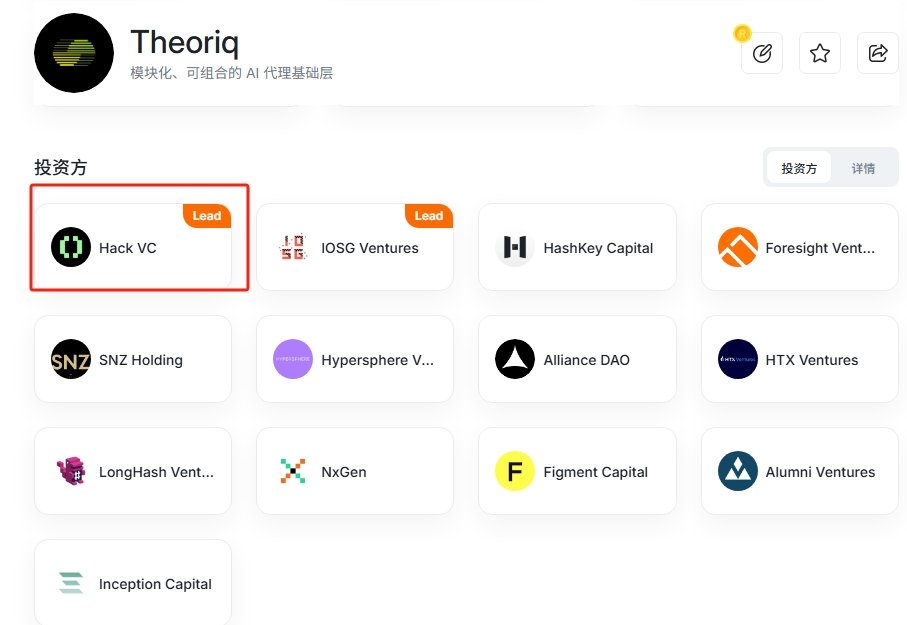Select the LongHash Ventures card
The width and height of the screenshot is (907, 625).
pos(133,471)
